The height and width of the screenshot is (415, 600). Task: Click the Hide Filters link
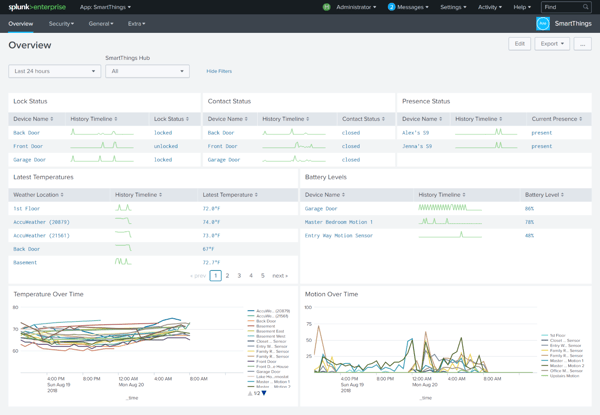pos(219,71)
